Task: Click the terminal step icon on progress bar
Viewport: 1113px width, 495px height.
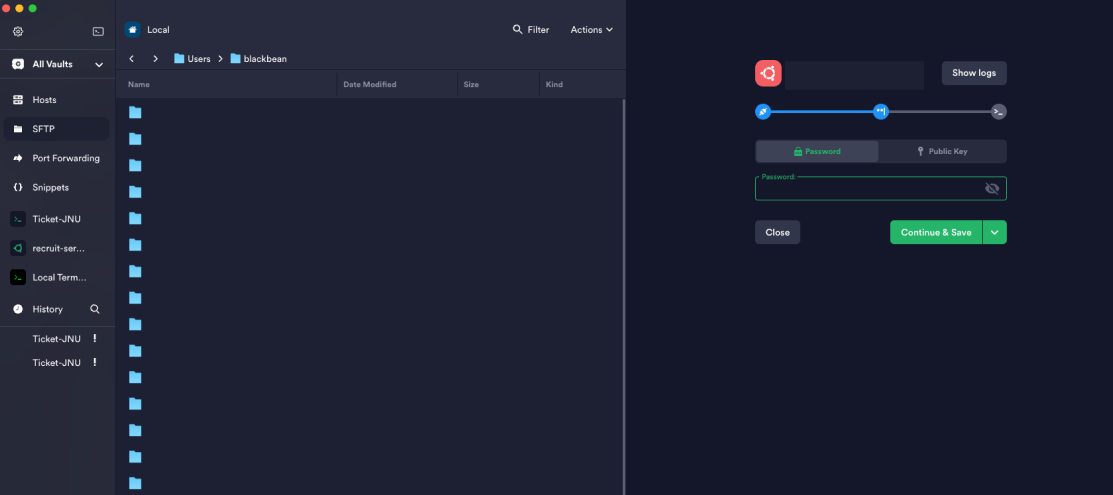Action: pos(999,111)
